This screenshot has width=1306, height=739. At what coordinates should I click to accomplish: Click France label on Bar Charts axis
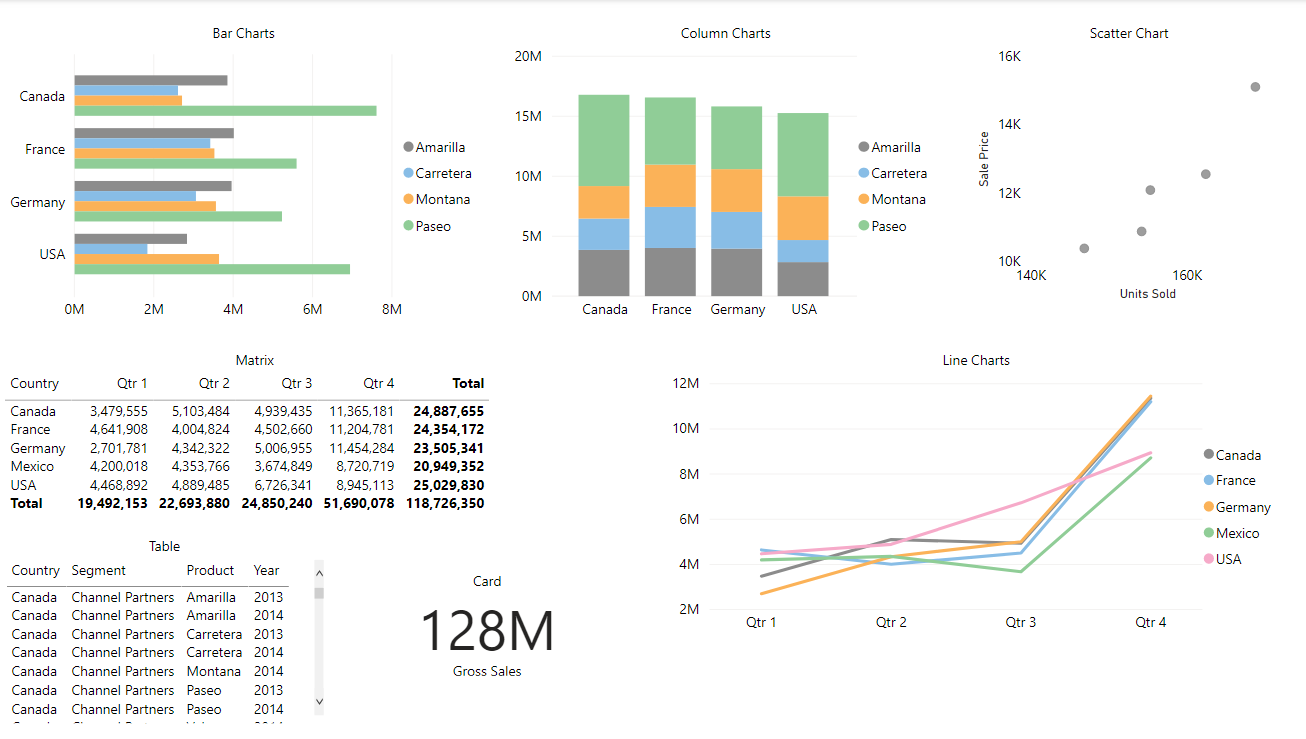pos(45,149)
